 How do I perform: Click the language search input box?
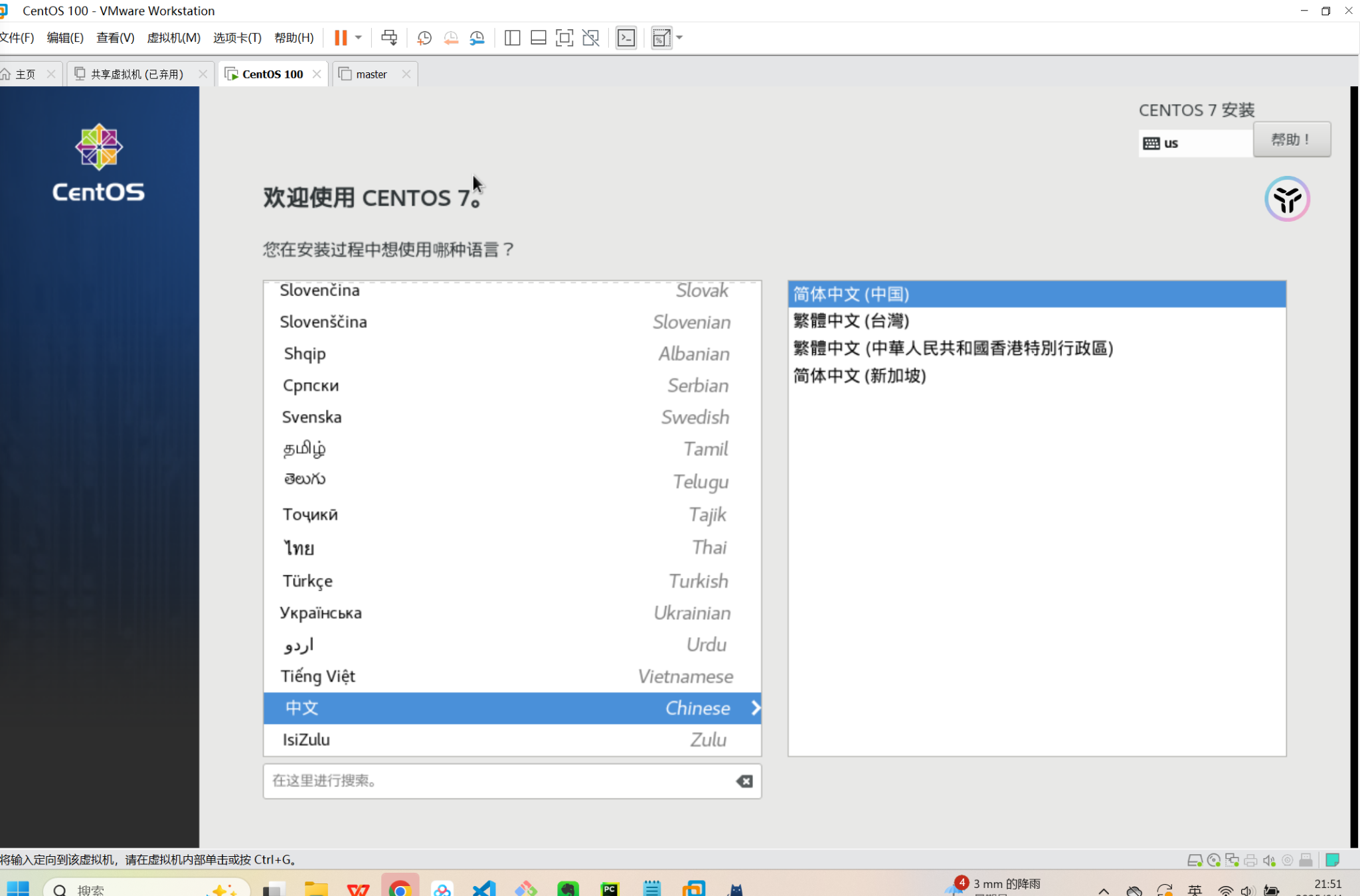point(498,781)
